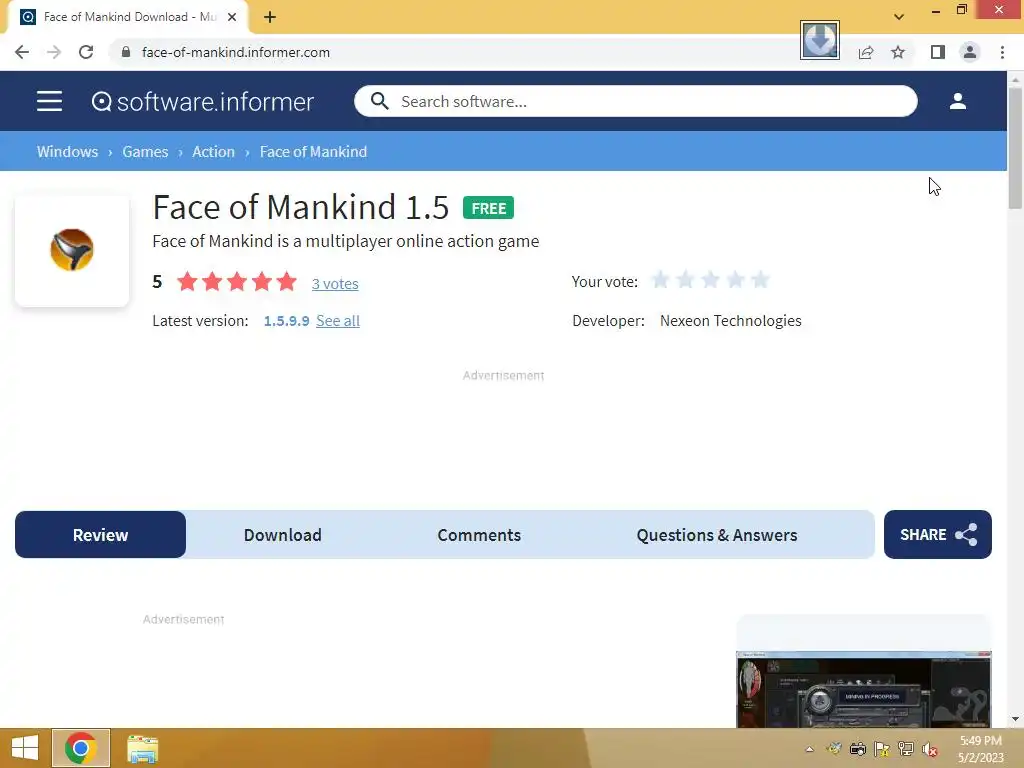Open Action Center flag icon
The width and height of the screenshot is (1024, 768).
[x=882, y=749]
